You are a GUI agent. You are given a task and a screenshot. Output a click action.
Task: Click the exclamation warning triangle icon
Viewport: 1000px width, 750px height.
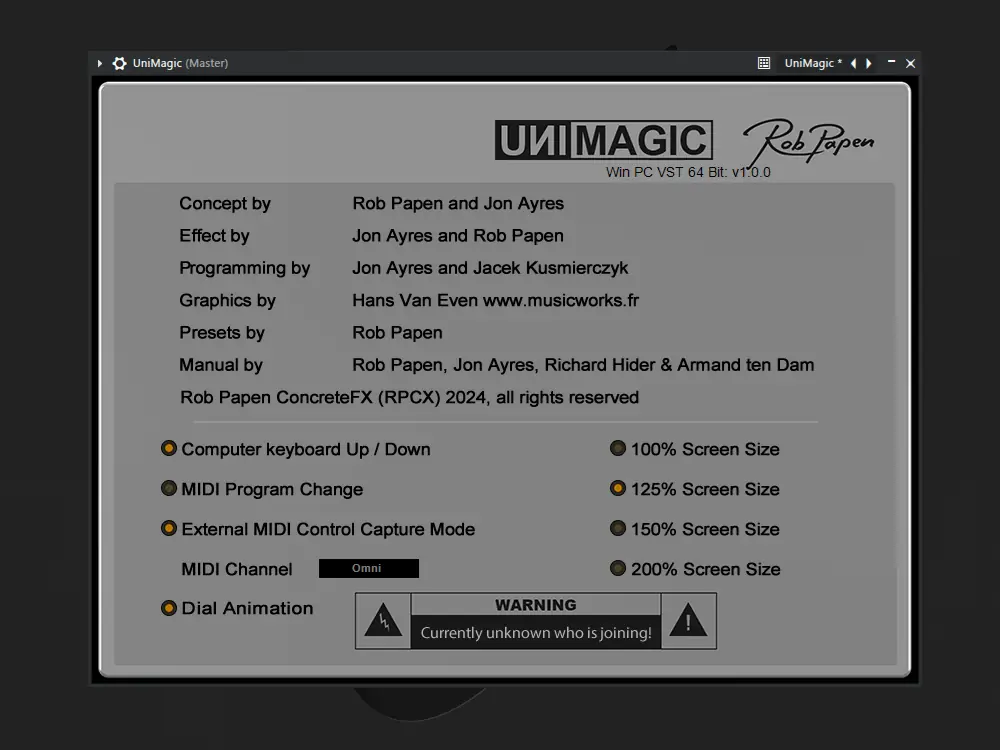coord(688,621)
